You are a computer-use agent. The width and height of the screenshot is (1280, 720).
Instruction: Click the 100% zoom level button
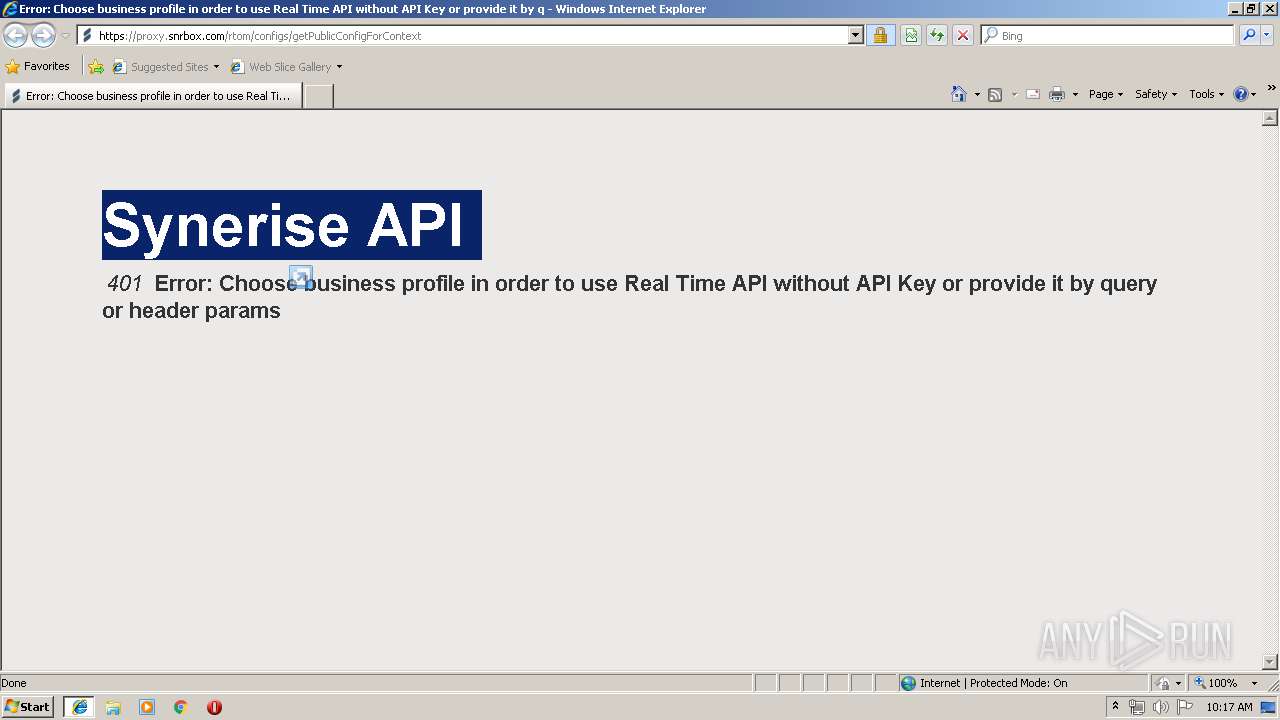[1216, 683]
